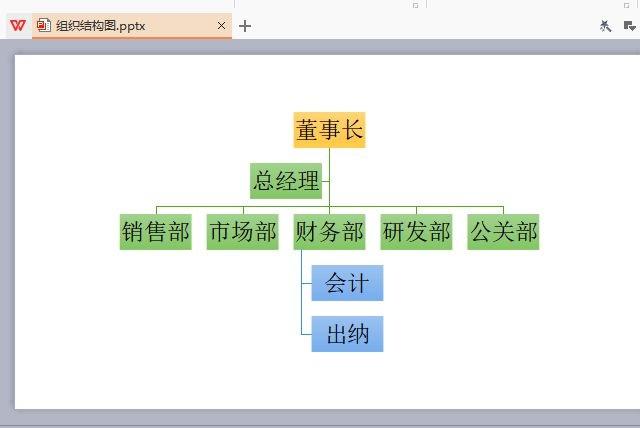Select the 市场部 box
This screenshot has width=640, height=428.
click(x=242, y=232)
